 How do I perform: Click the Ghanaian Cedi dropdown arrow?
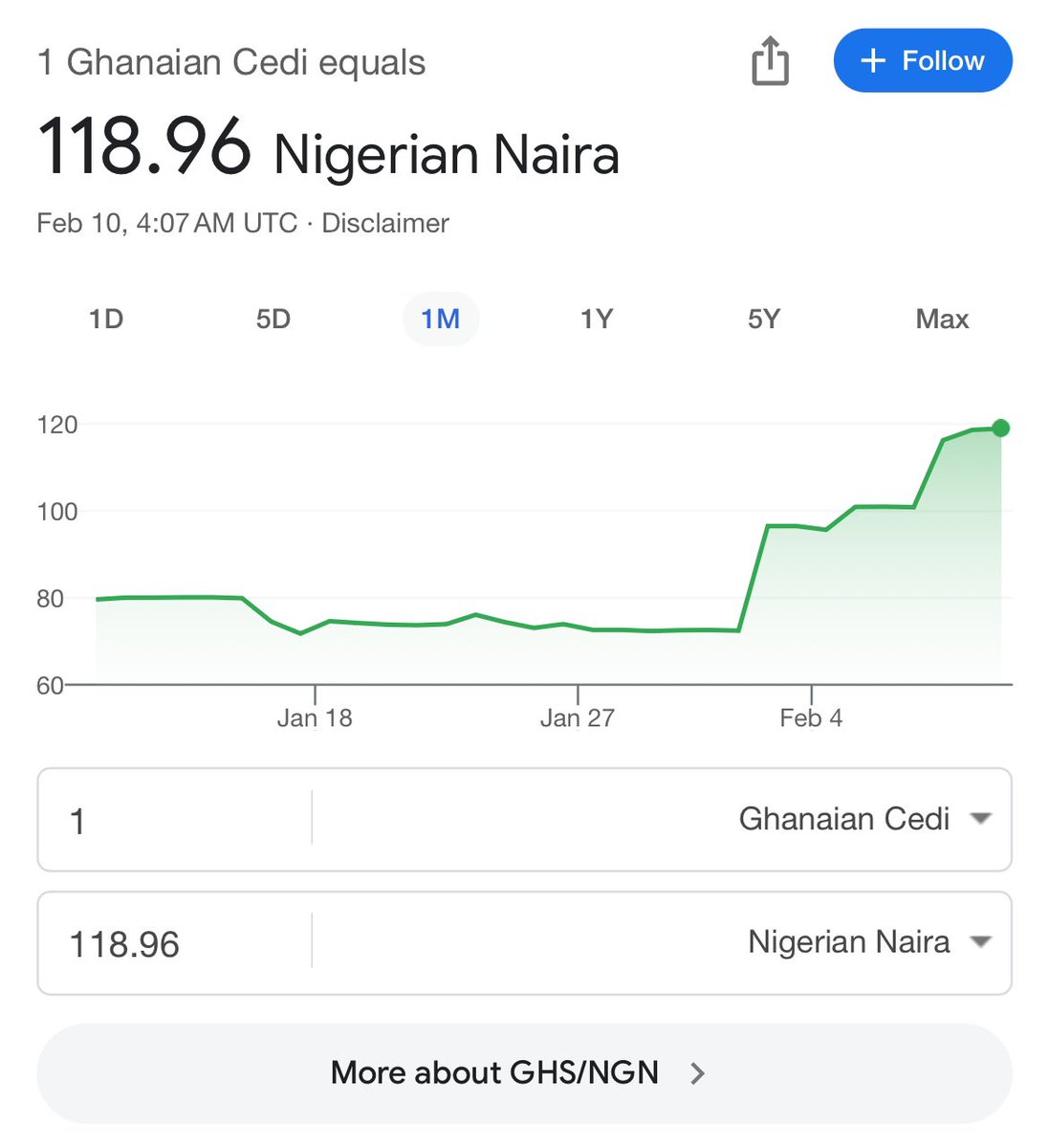[x=980, y=819]
